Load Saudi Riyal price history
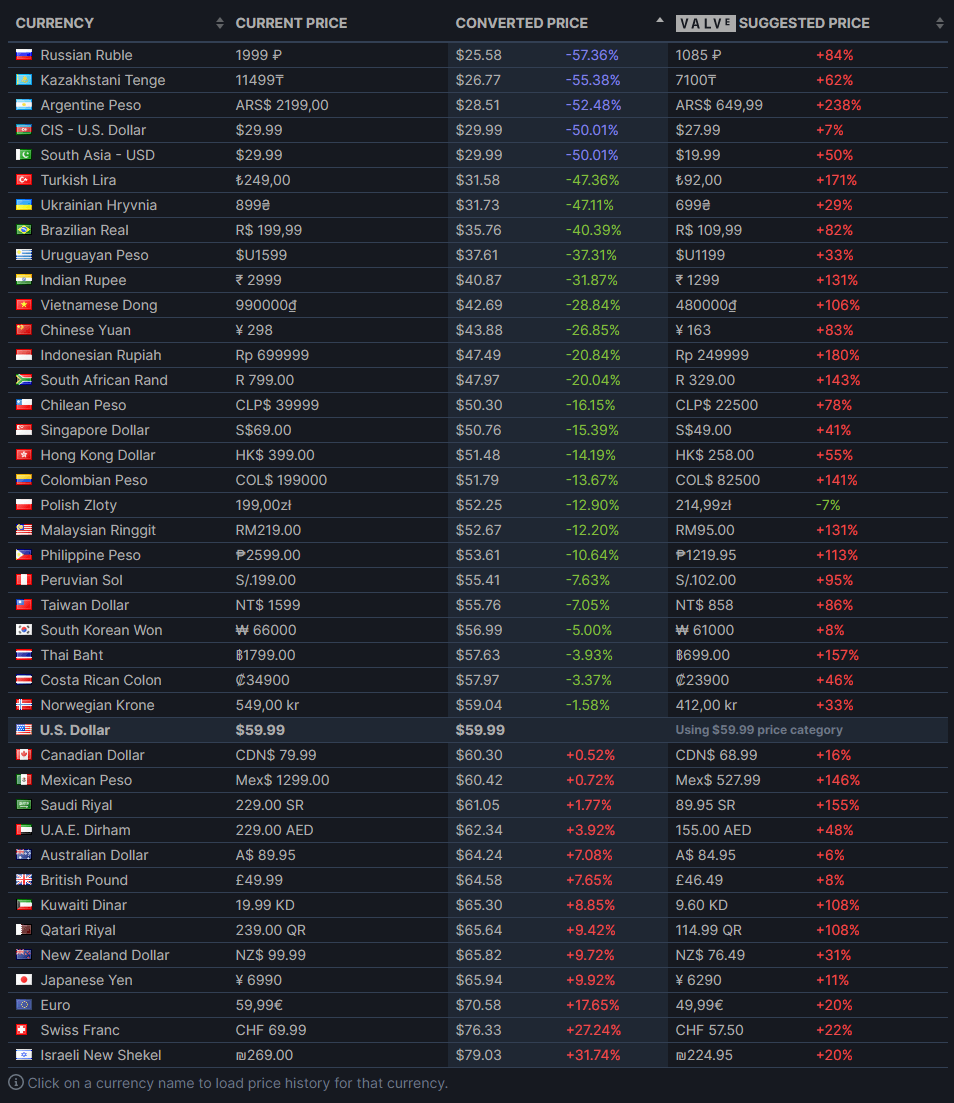The height and width of the screenshot is (1103, 954). click(x=77, y=805)
